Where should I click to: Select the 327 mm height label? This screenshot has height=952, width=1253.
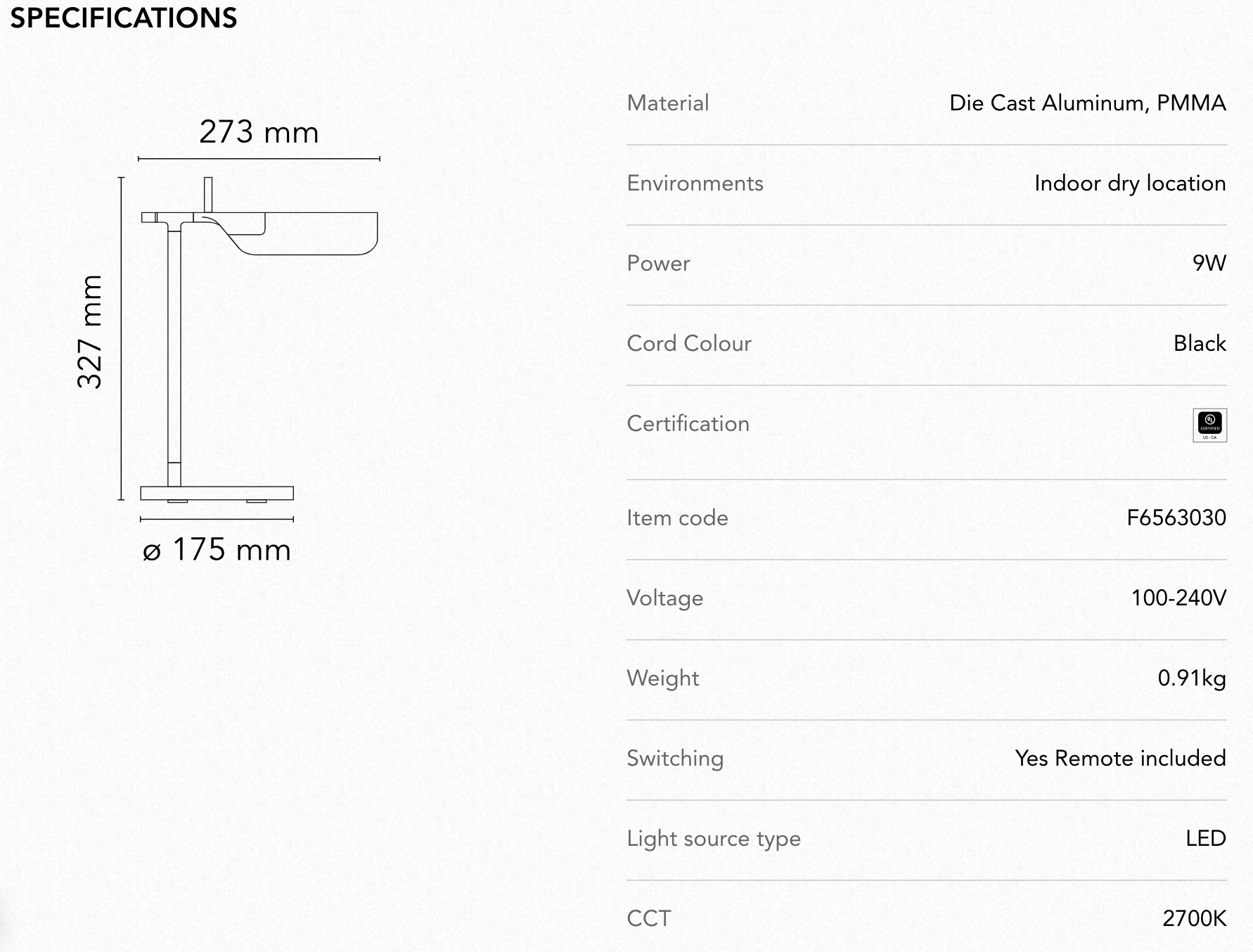pyautogui.click(x=90, y=331)
